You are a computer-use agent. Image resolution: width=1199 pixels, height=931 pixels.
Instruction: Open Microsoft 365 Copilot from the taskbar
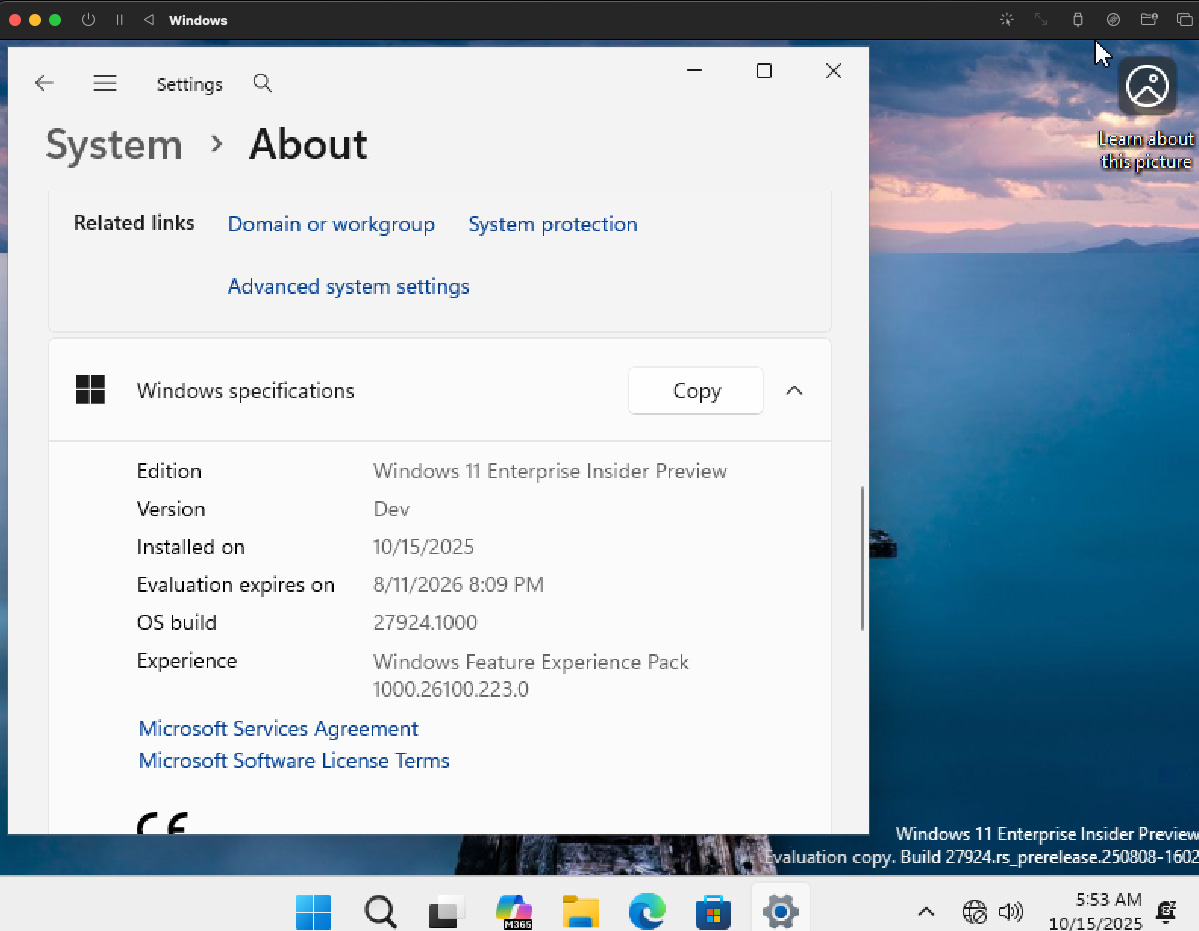[x=513, y=912]
